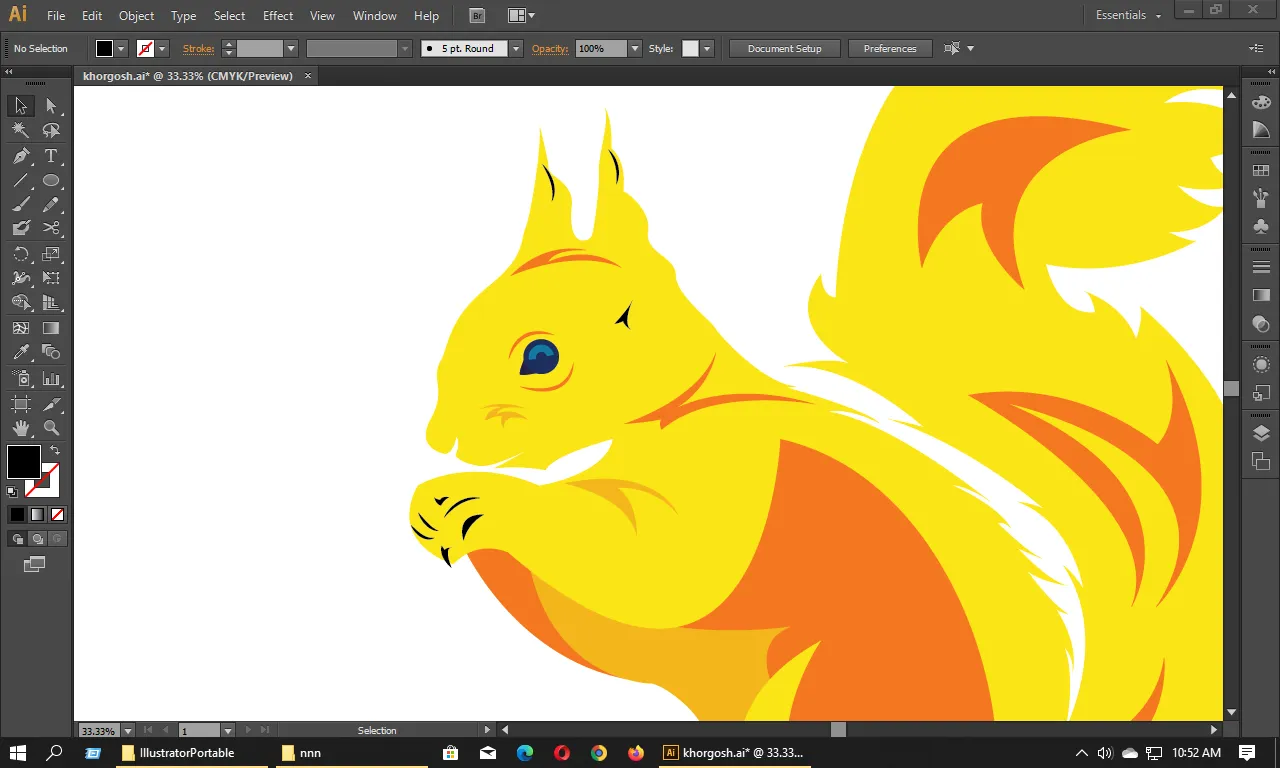This screenshot has height=768, width=1280.
Task: Pick the Mesh tool
Action: (21, 328)
